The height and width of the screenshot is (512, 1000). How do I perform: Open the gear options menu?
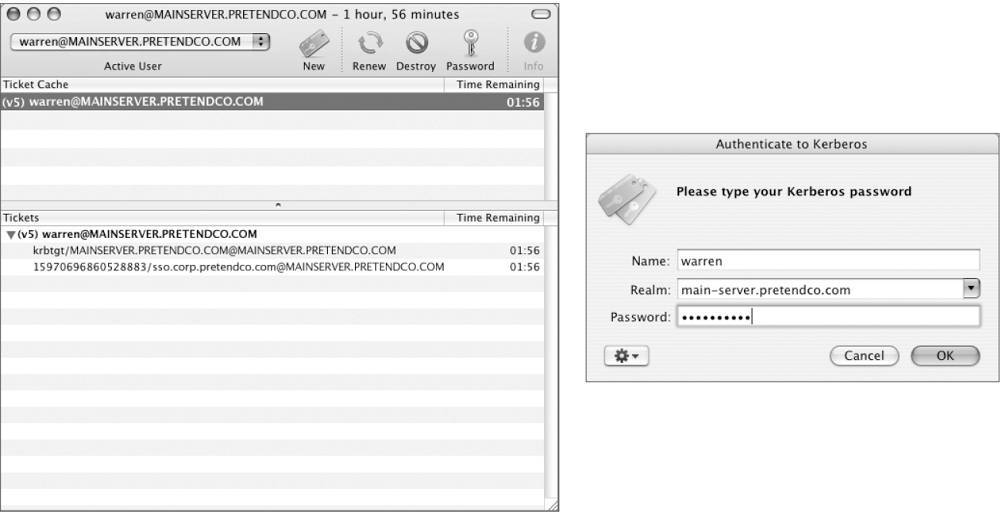pyautogui.click(x=626, y=356)
